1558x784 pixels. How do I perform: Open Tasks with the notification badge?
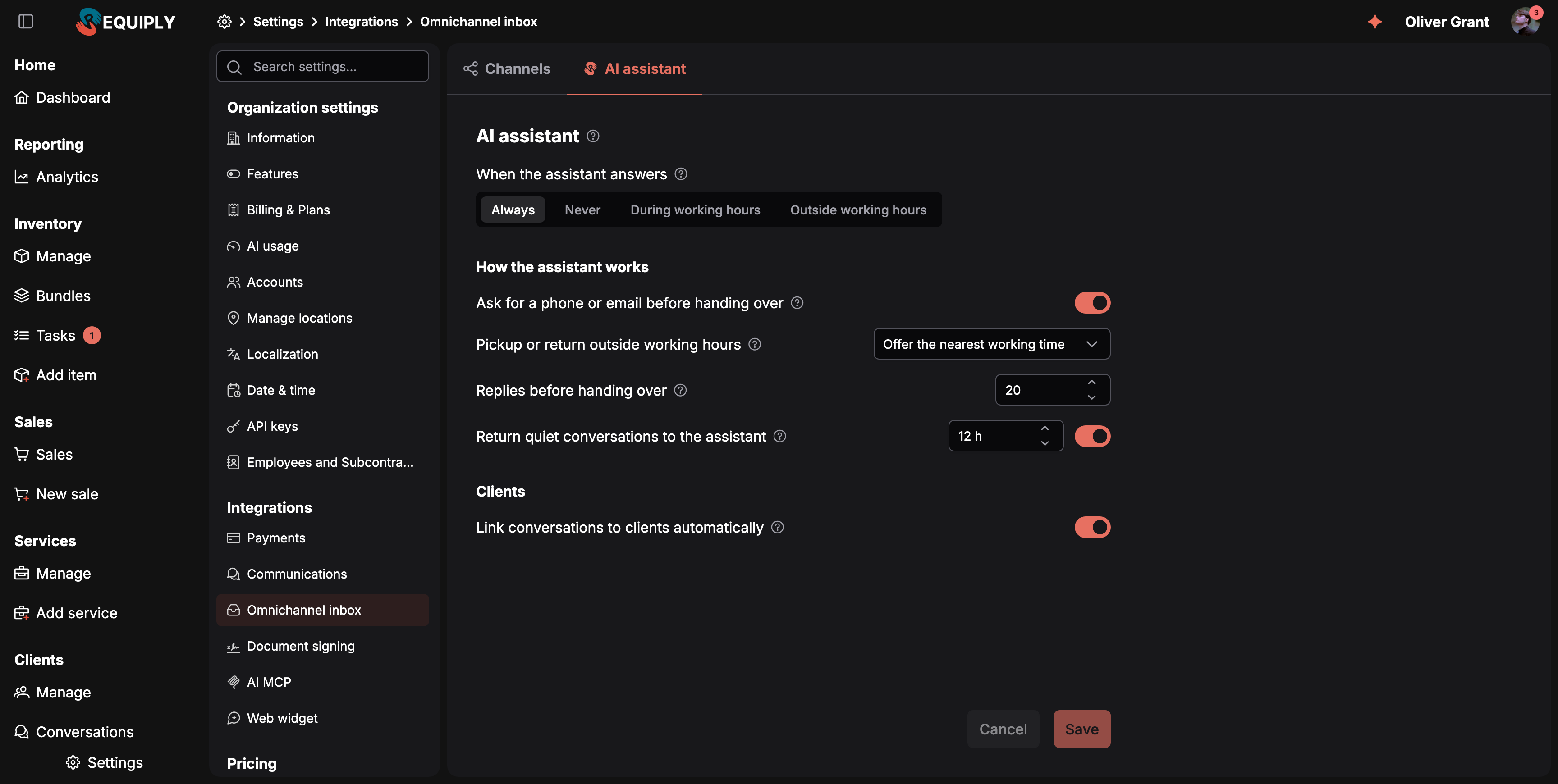(57, 336)
